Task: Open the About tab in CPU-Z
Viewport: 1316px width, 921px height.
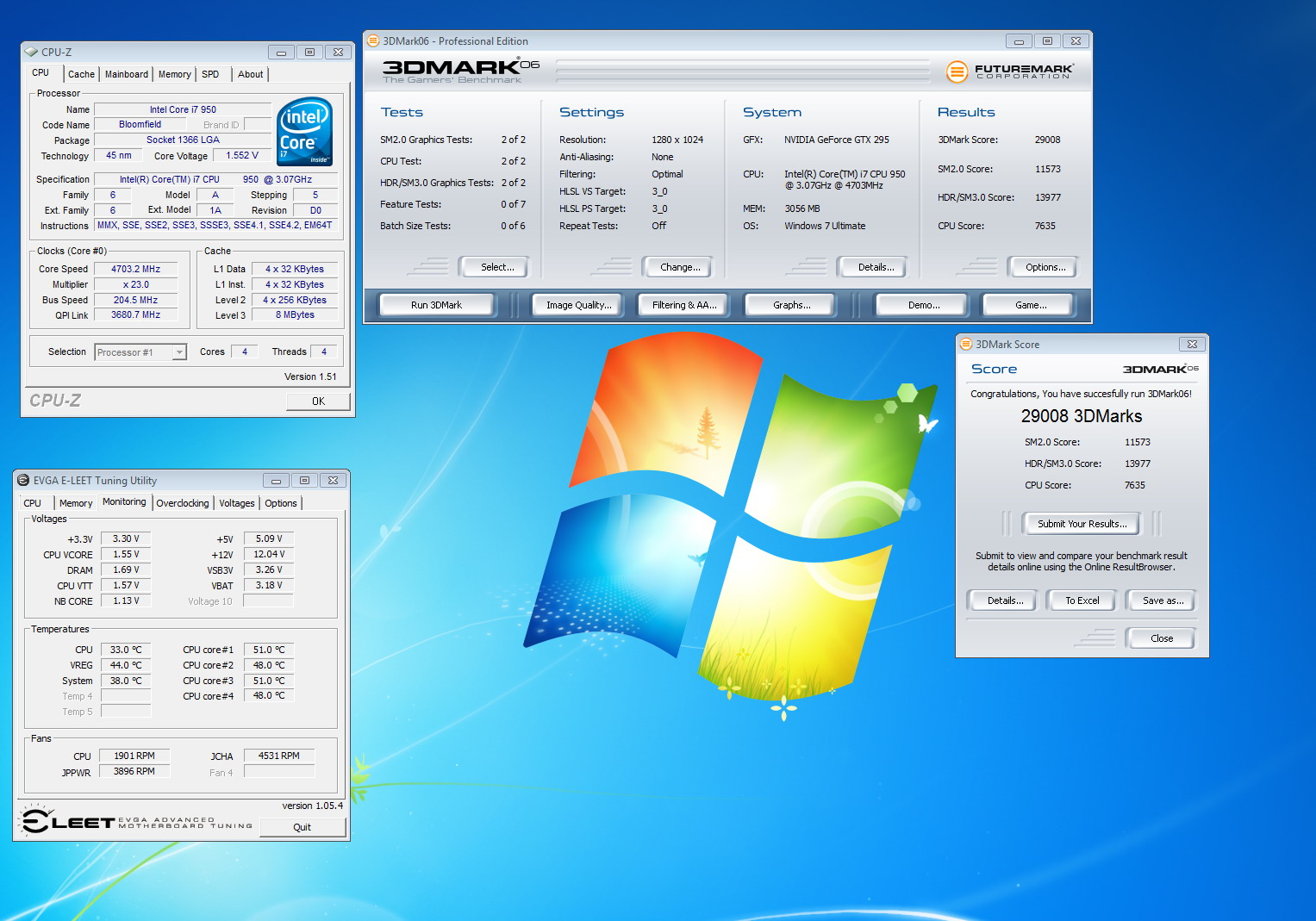Action: click(251, 74)
